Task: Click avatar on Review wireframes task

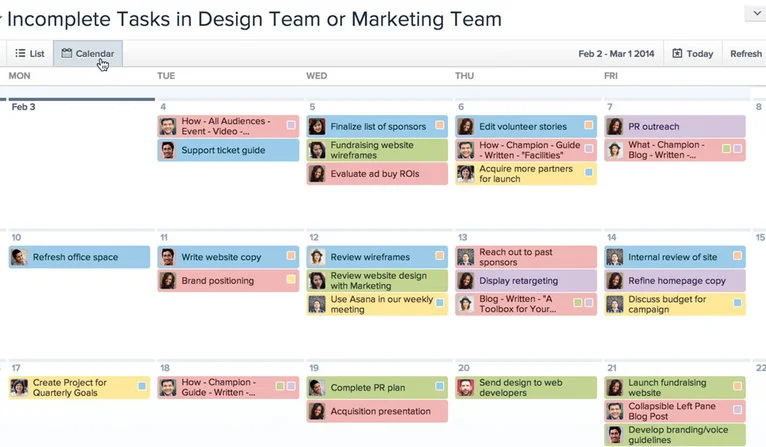Action: click(x=317, y=257)
